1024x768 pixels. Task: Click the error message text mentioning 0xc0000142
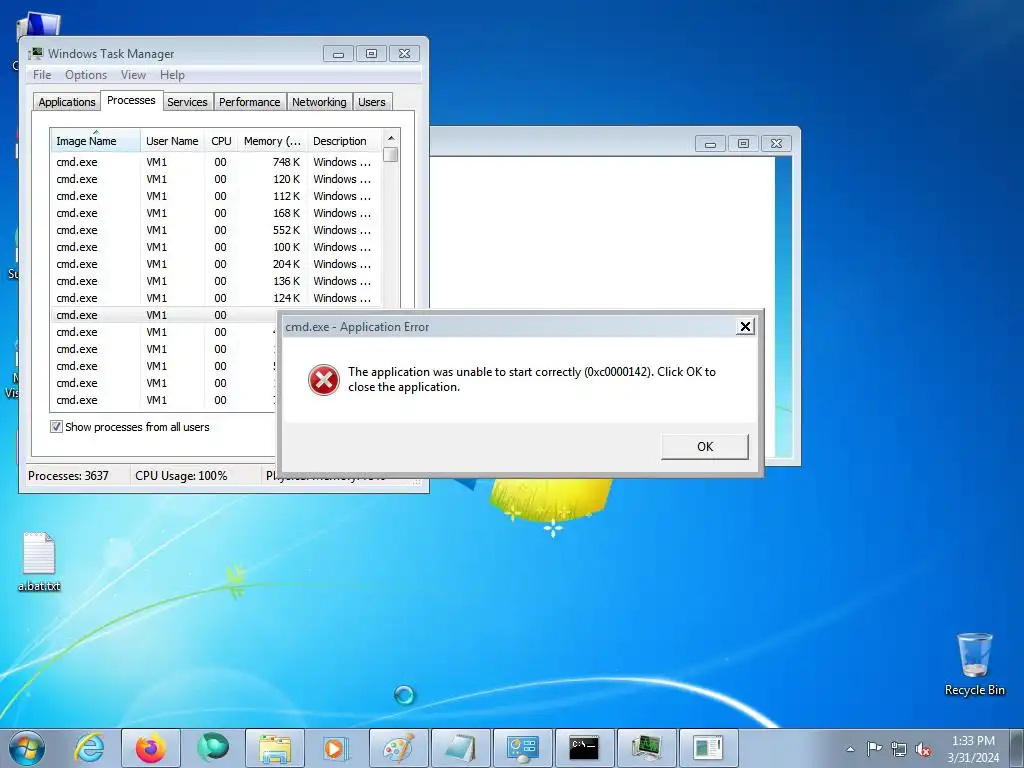[532, 379]
